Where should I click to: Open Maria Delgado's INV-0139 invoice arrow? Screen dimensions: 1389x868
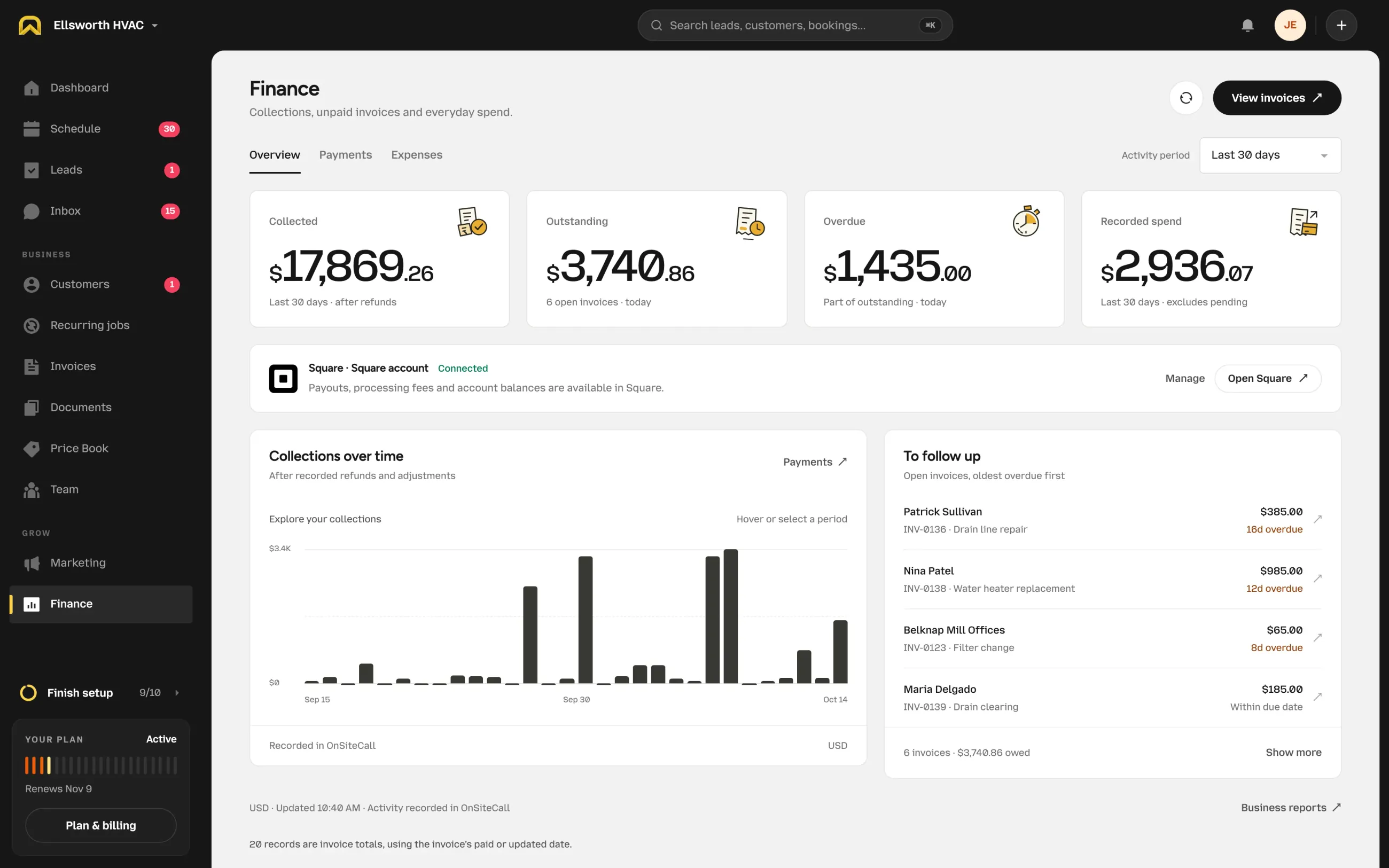coord(1318,697)
